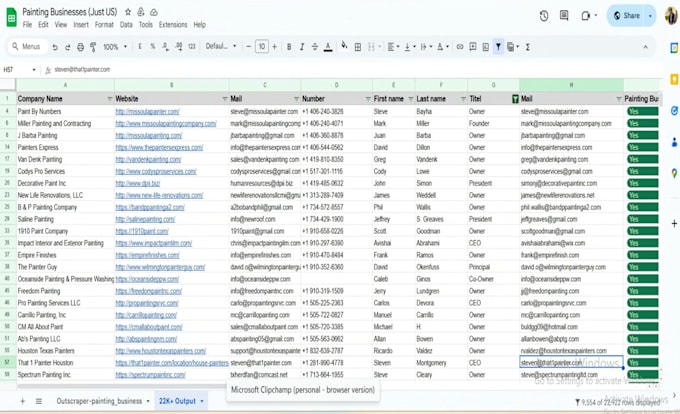This screenshot has height=414, width=680.
Task: Increase font size with plus button
Action: pos(275,46)
